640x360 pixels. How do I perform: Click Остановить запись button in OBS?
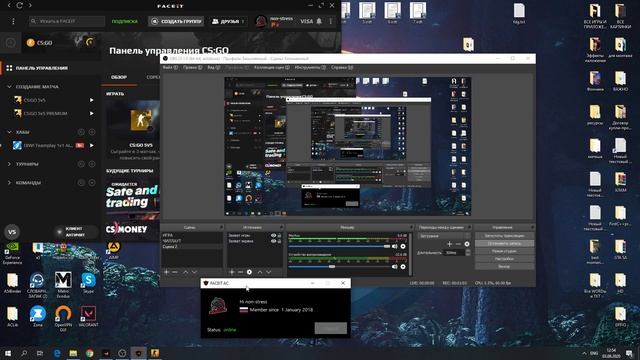[x=504, y=243]
